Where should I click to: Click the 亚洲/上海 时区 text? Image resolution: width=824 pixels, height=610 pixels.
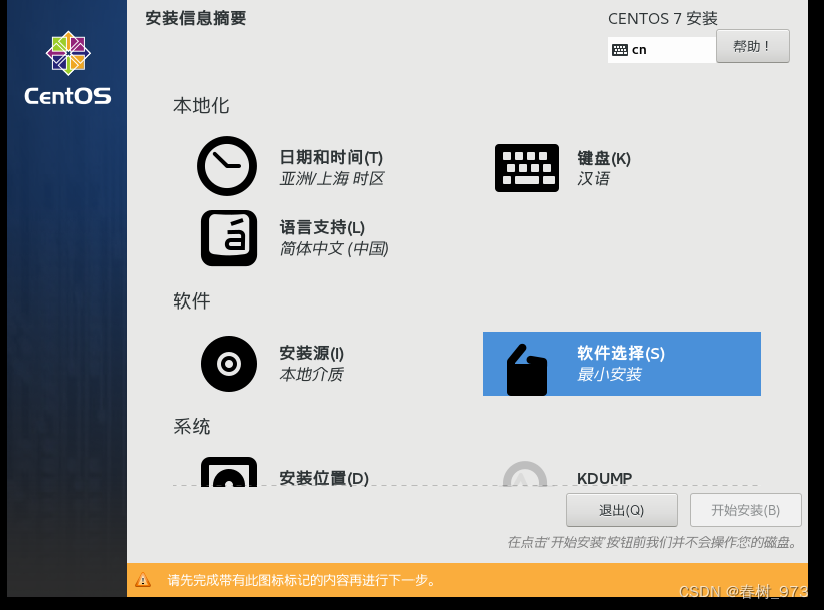(x=332, y=179)
